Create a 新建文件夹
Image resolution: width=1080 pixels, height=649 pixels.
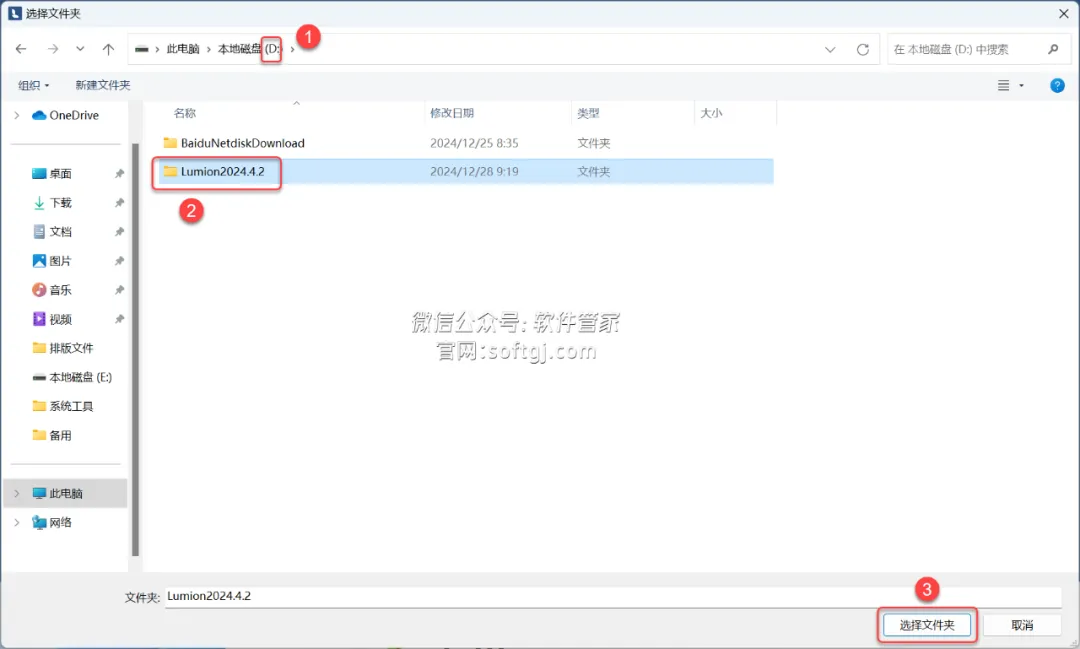103,85
